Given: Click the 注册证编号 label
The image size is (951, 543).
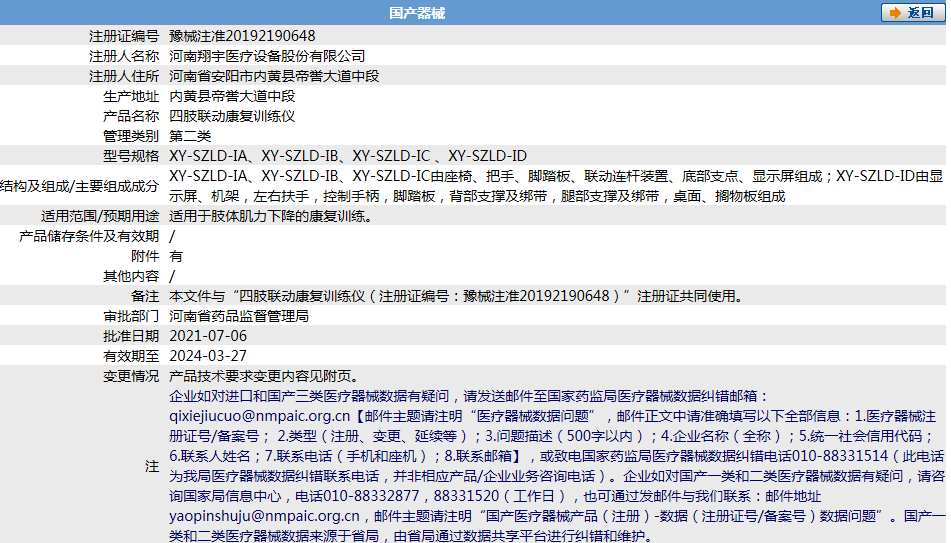Looking at the screenshot, I should (124, 36).
